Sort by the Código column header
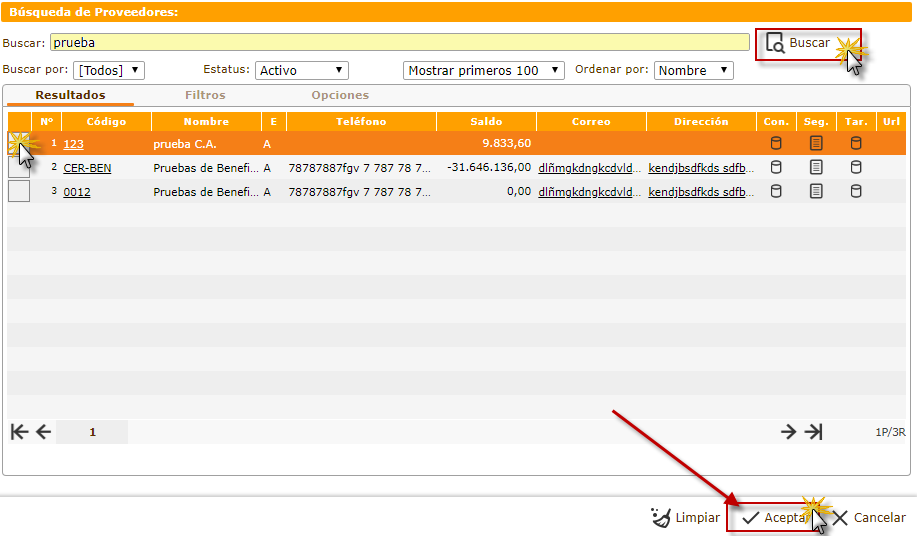This screenshot has height=536, width=917. pos(106,121)
